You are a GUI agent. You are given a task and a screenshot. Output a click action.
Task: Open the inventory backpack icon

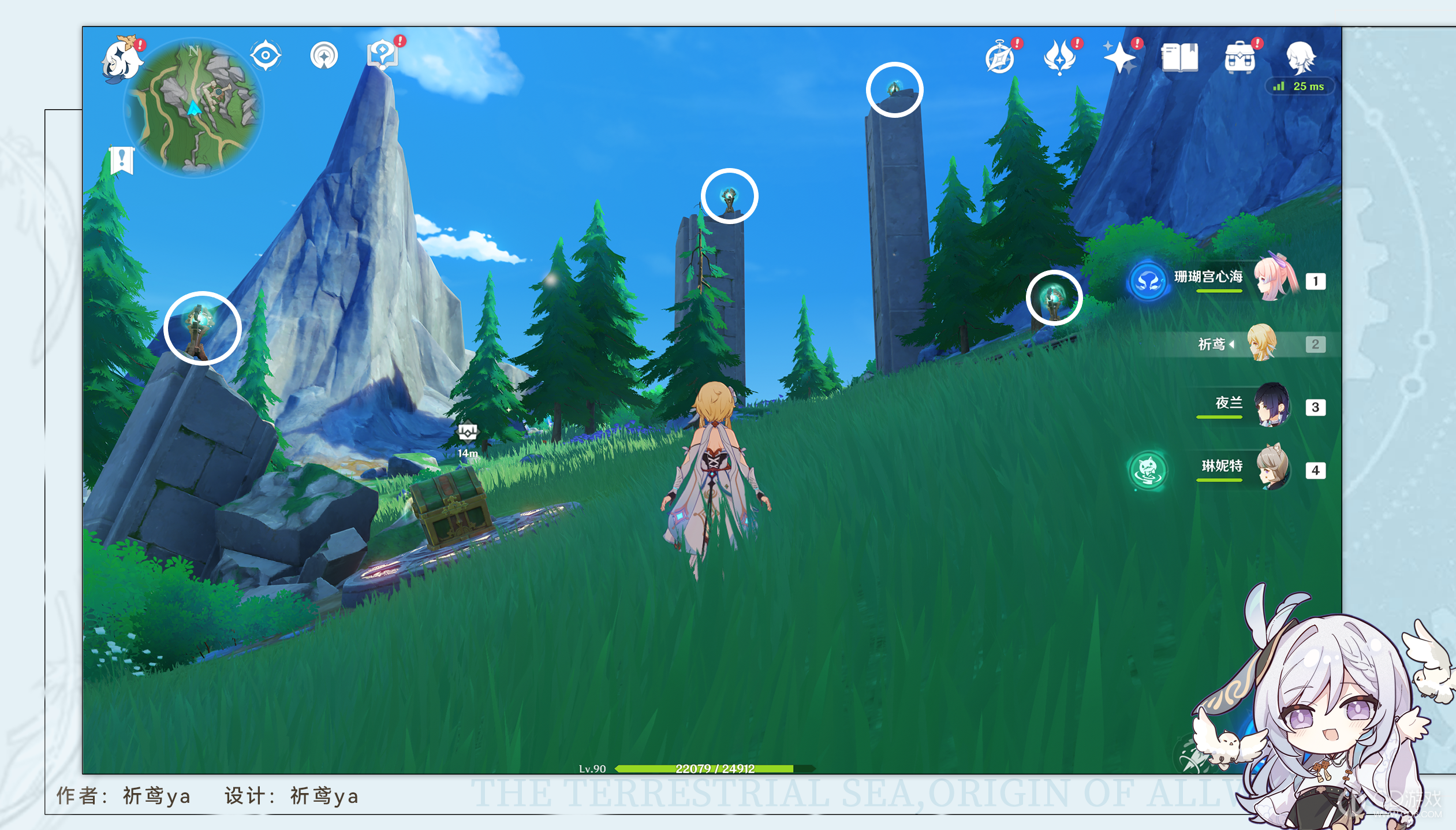point(1241,57)
